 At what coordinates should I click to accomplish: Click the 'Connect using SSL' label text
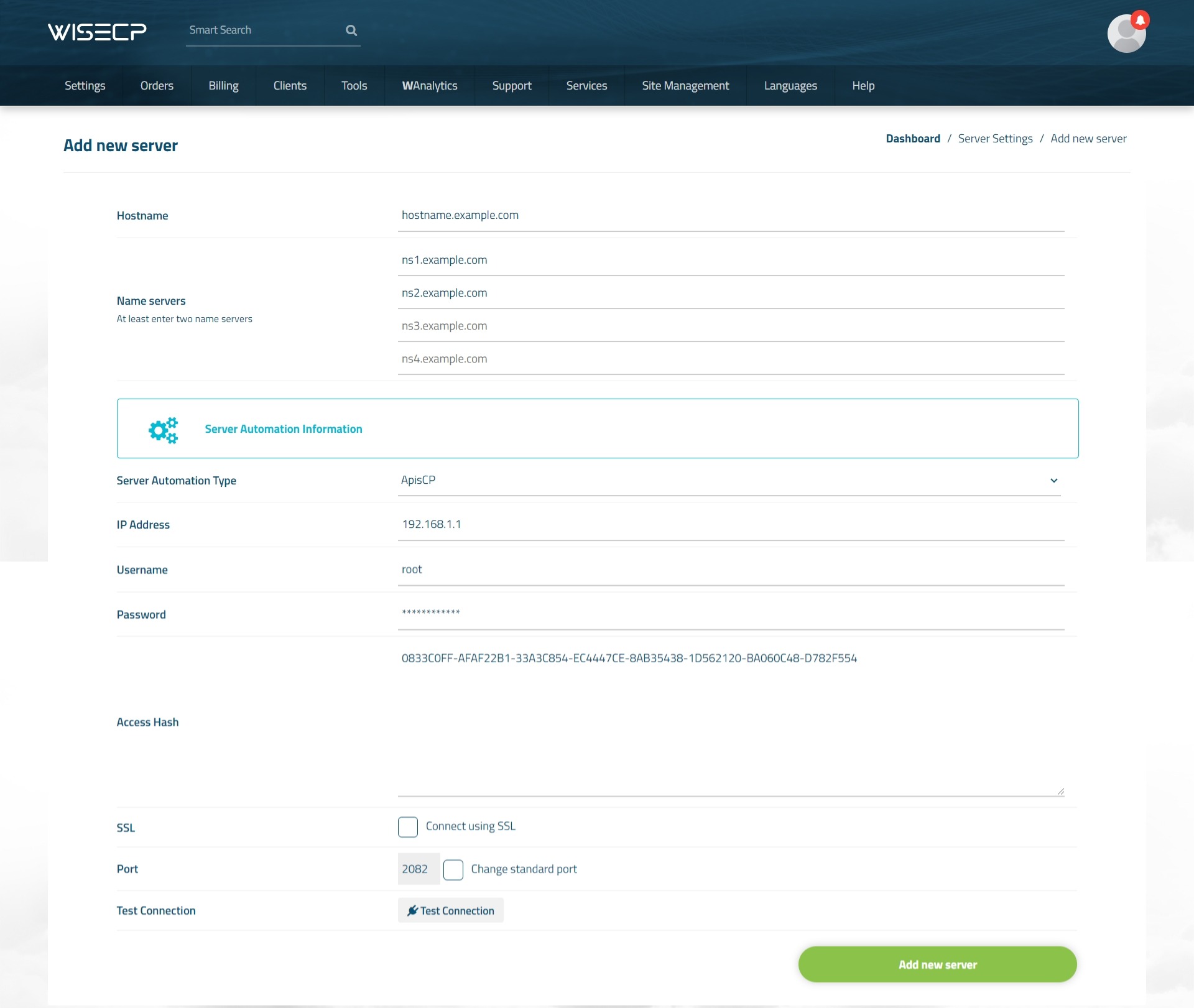[x=471, y=826]
